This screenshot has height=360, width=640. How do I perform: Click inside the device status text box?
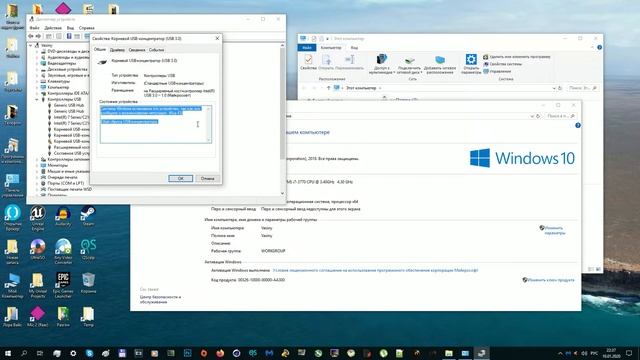pos(156,124)
